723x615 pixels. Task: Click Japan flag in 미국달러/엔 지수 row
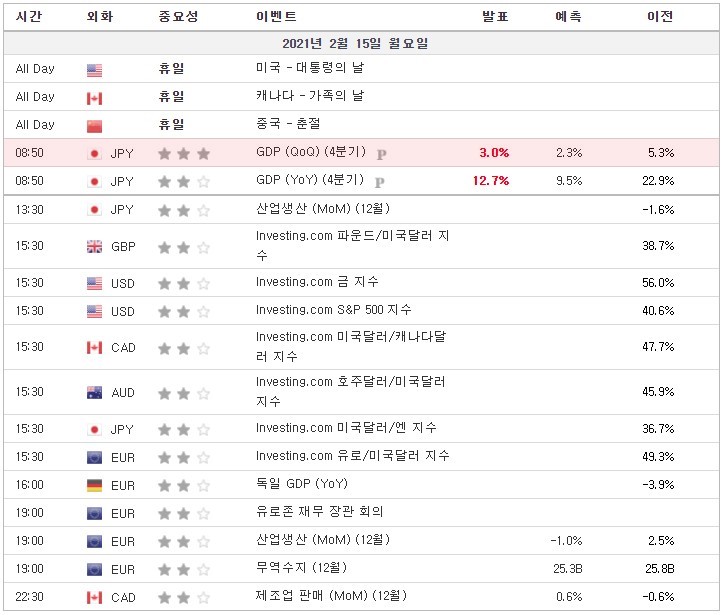click(94, 430)
